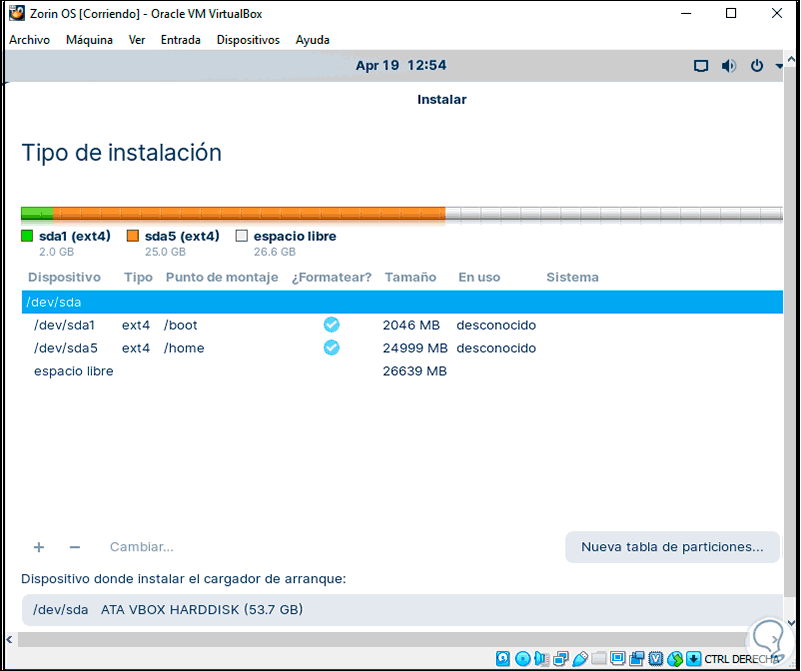Select the /dev/sda device row
801x671 pixels.
click(x=402, y=302)
